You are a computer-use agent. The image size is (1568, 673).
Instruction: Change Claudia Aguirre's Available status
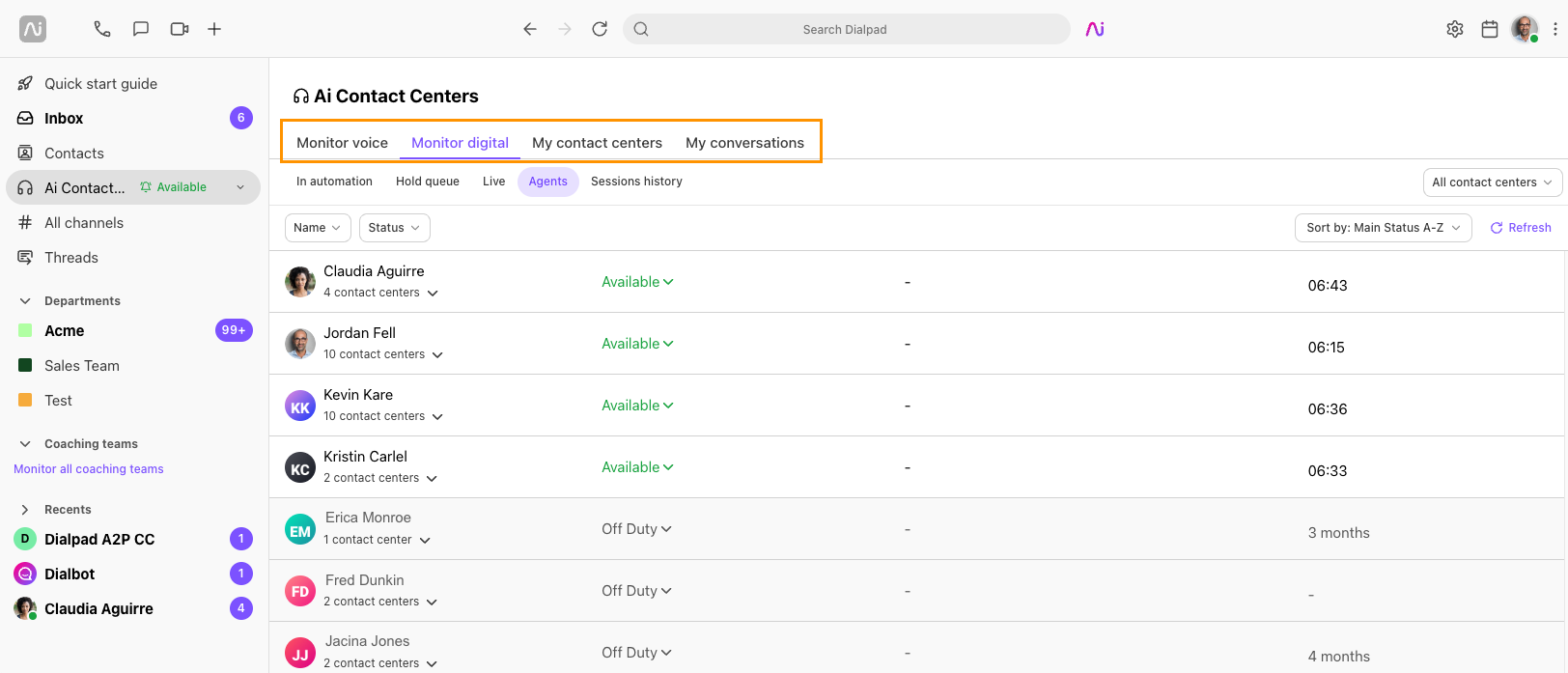pos(637,282)
